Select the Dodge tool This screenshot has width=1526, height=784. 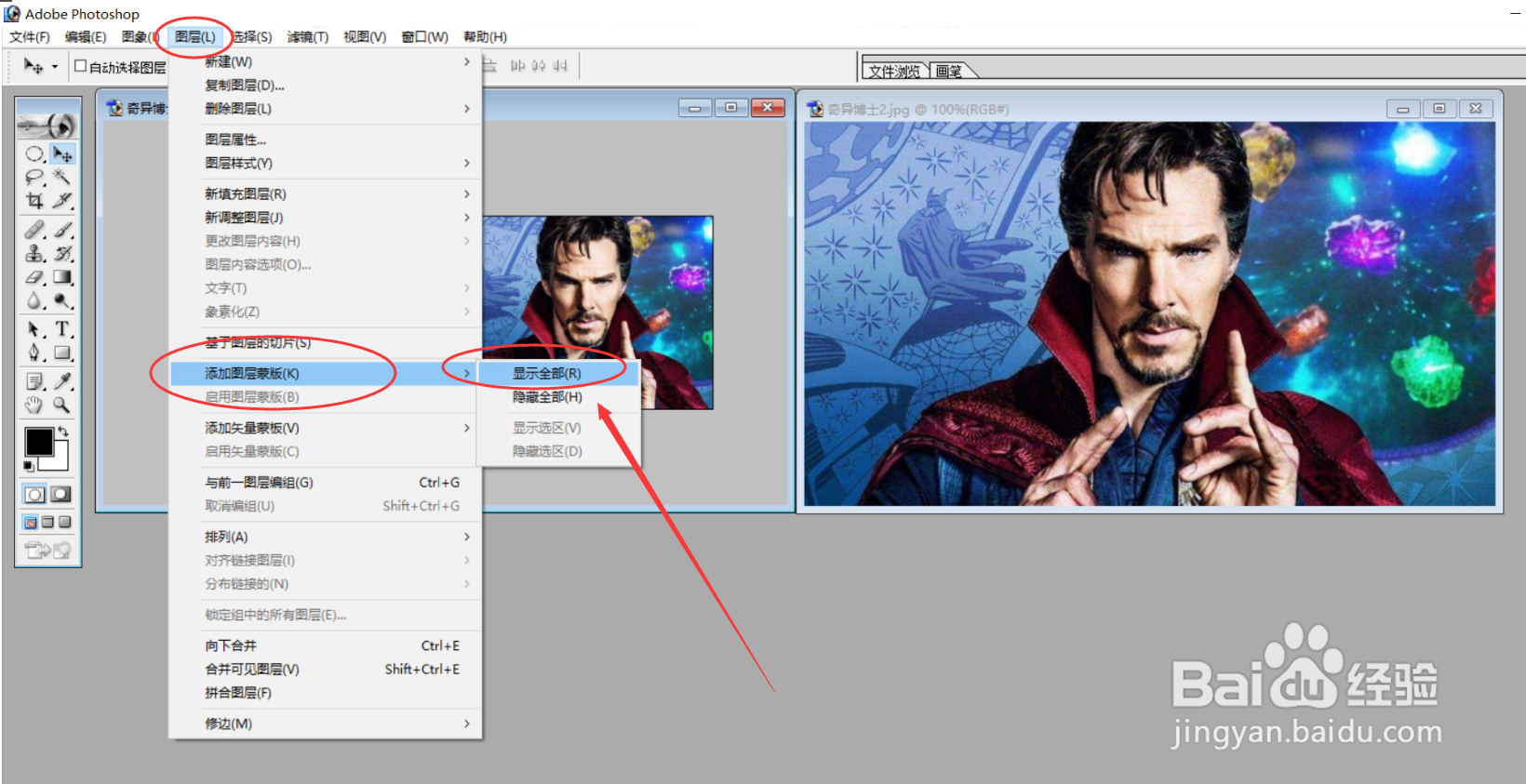(62, 300)
